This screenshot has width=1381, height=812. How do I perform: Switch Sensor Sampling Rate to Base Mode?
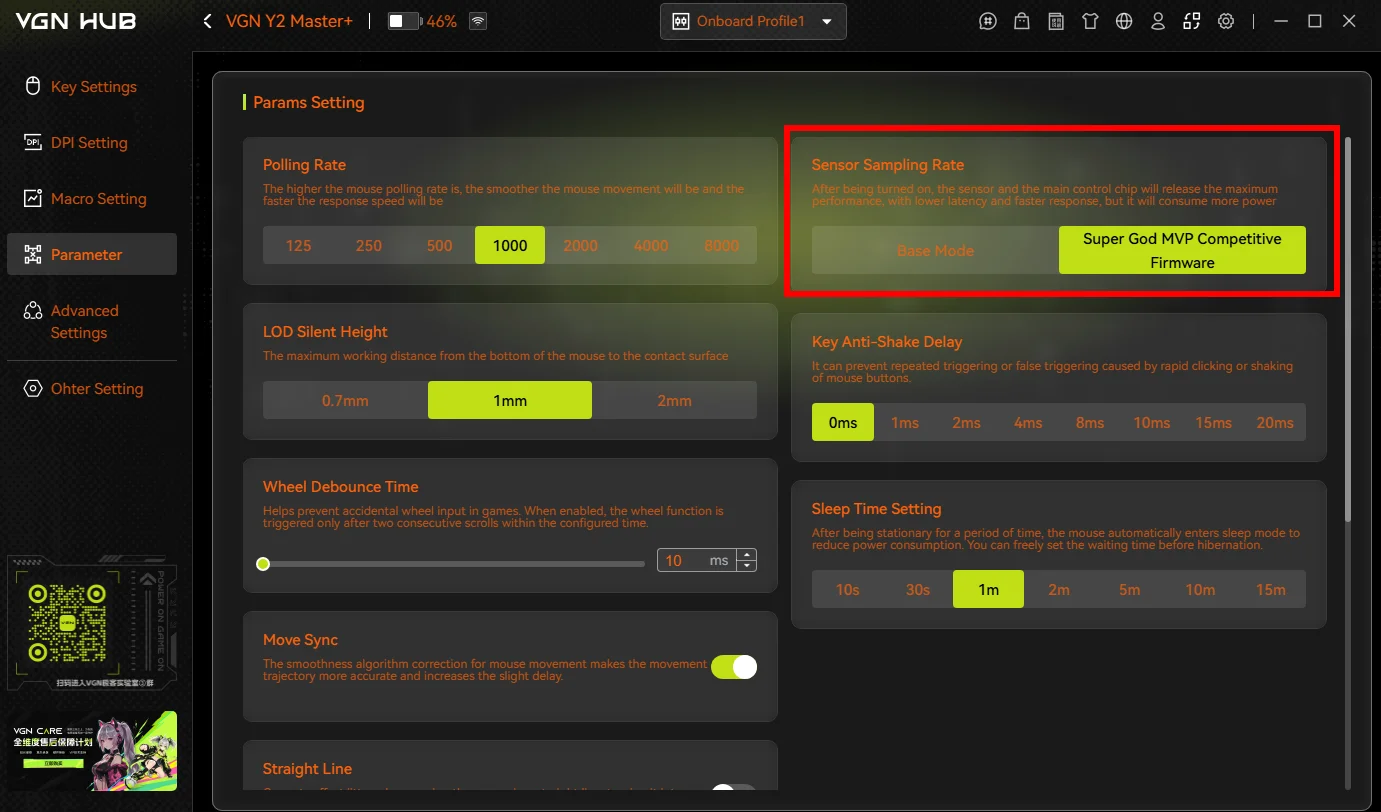coord(935,250)
